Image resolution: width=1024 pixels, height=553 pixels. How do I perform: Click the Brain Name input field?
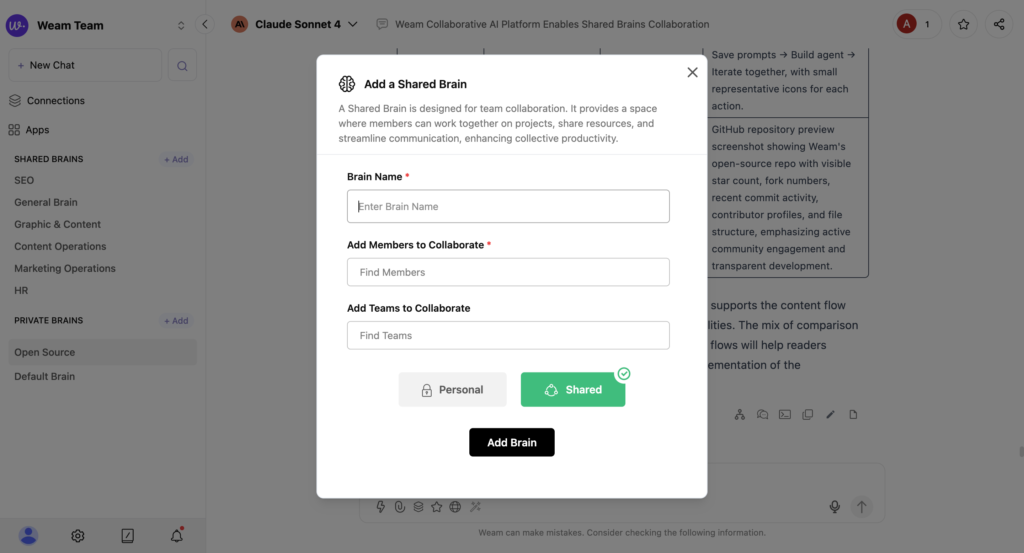(x=508, y=206)
